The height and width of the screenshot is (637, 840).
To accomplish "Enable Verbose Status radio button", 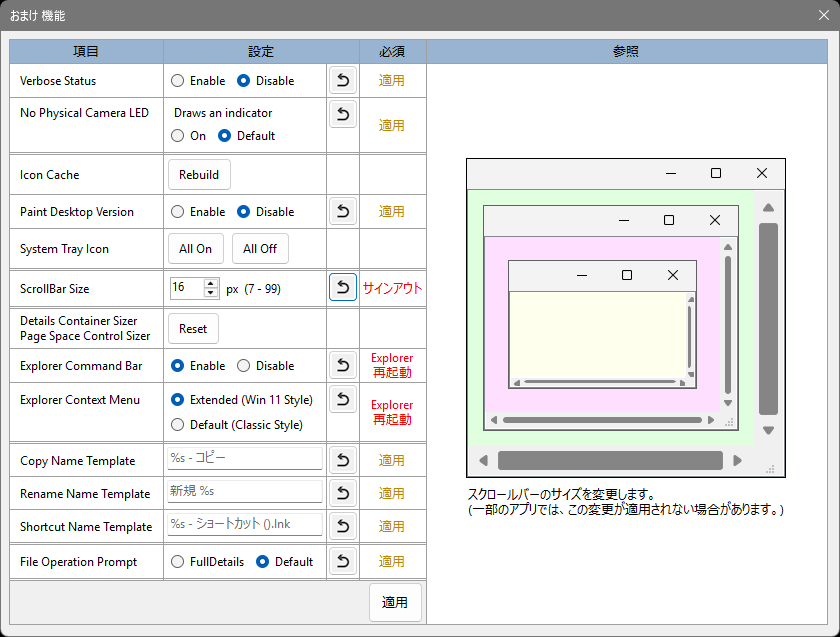I will pyautogui.click(x=177, y=81).
